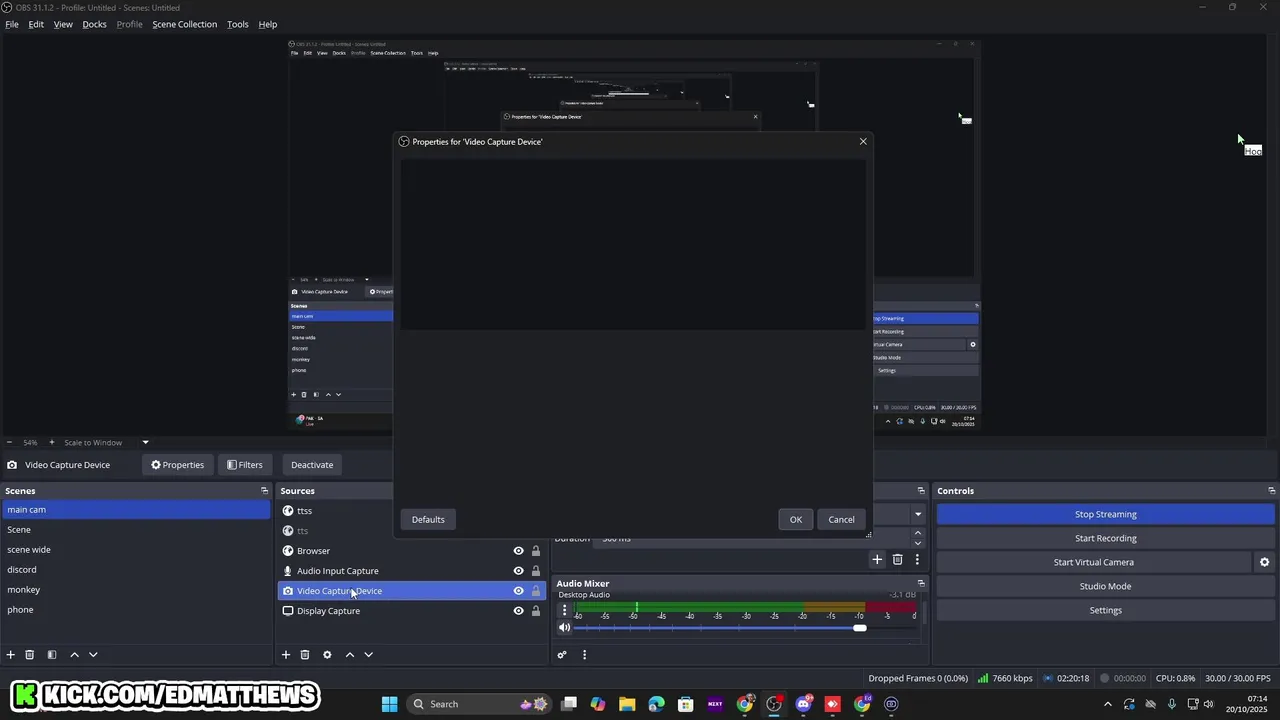
Task: Open Windows Start menu
Action: pos(389,704)
